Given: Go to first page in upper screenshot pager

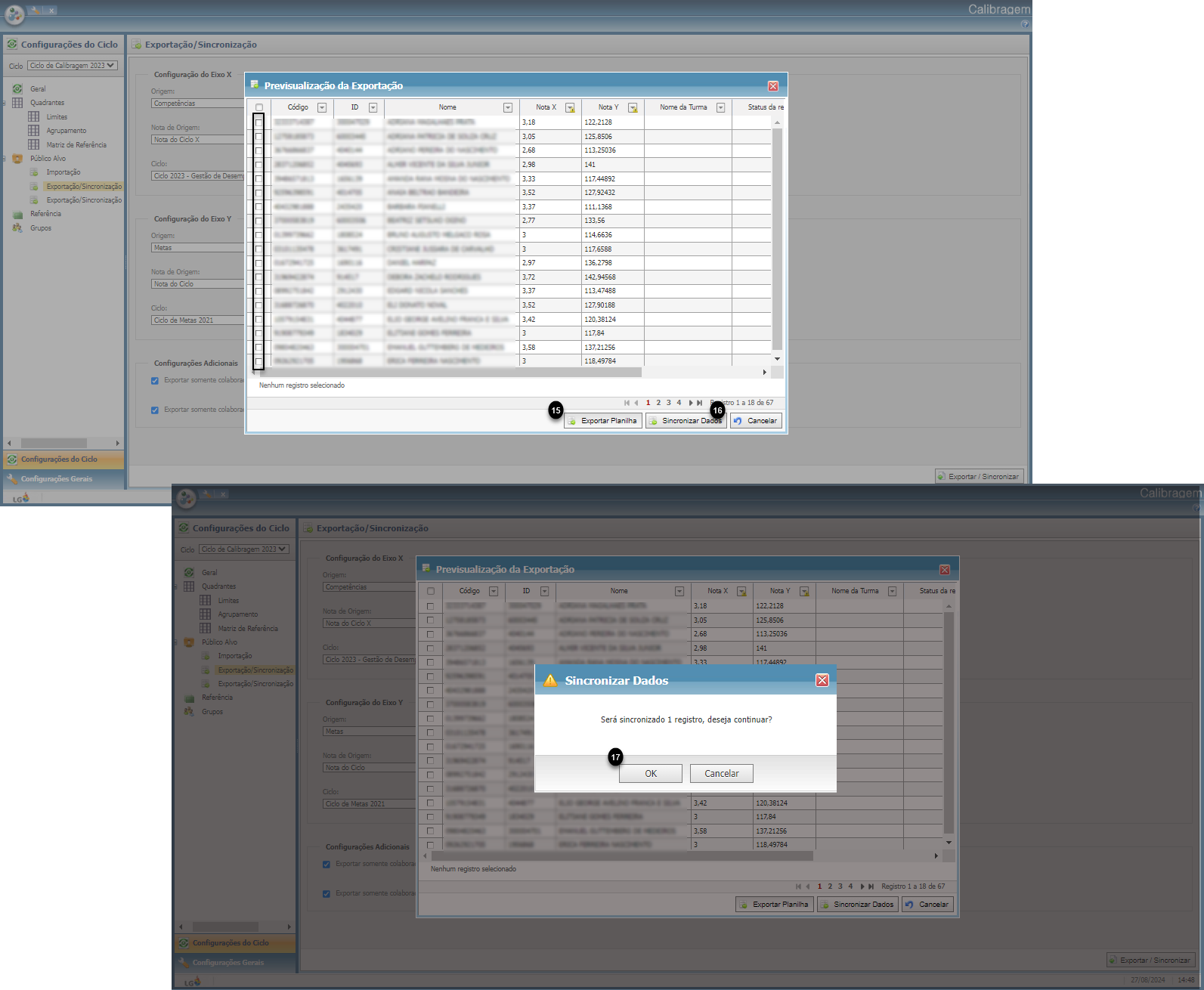Looking at the screenshot, I should coord(627,403).
